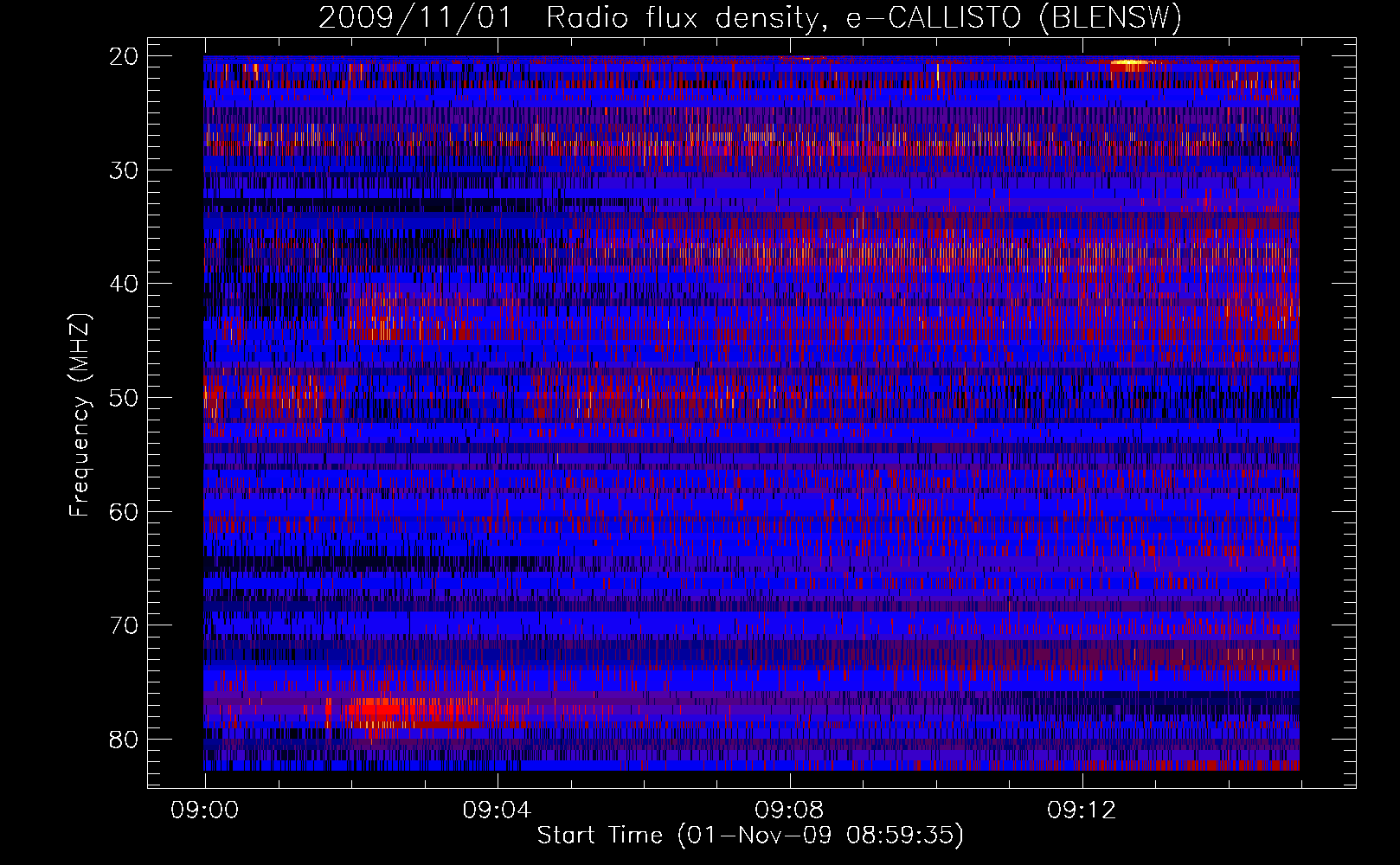1400x865 pixels.
Task: Click the 40 MHz frequency tick label
Action: (x=124, y=285)
